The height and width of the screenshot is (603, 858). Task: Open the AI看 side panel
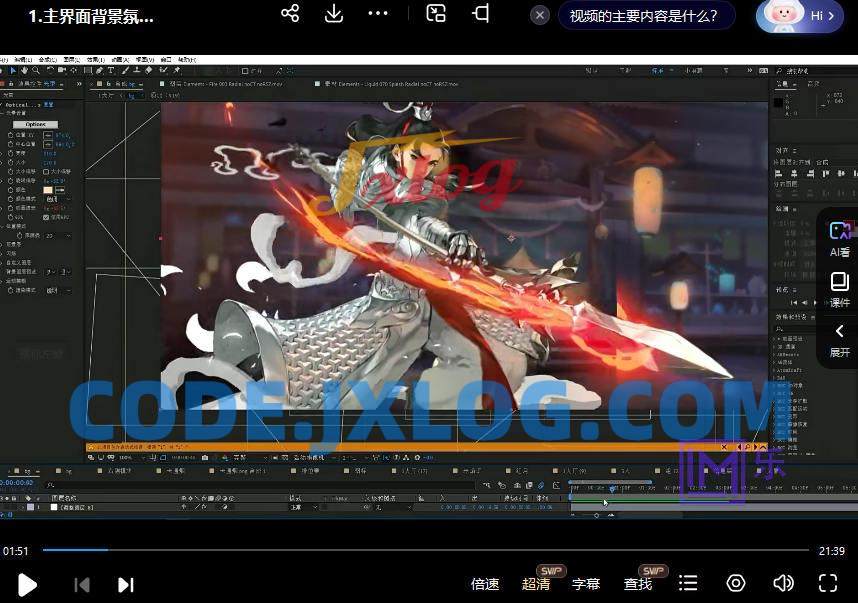840,239
